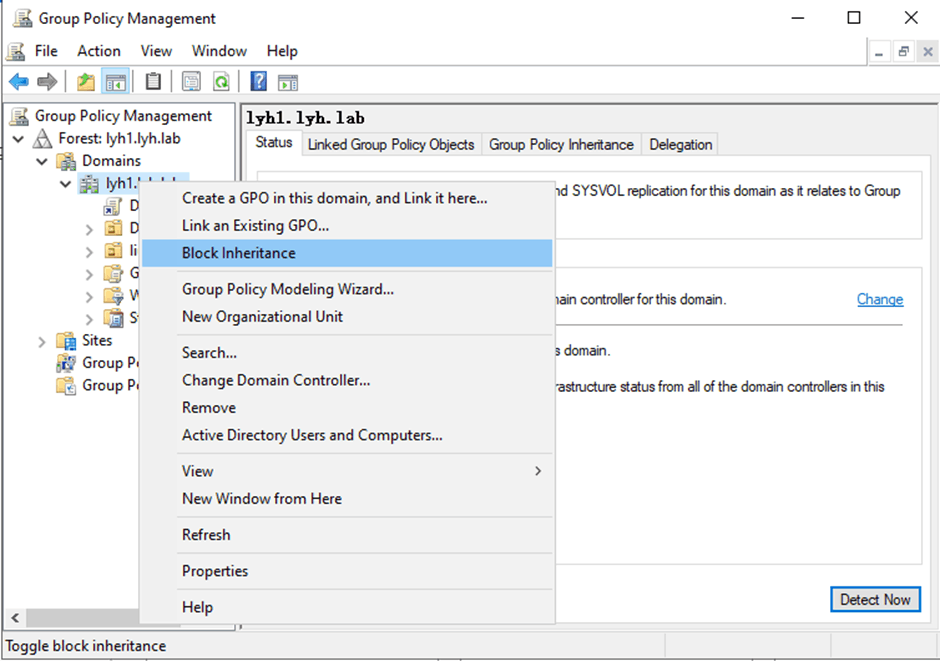Click the Detect Now button
940x661 pixels.
tap(875, 599)
